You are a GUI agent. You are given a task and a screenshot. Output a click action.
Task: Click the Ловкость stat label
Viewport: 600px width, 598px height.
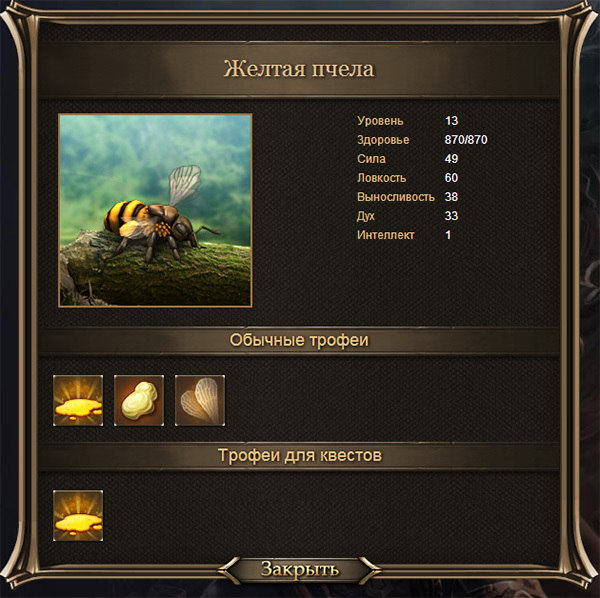(382, 178)
